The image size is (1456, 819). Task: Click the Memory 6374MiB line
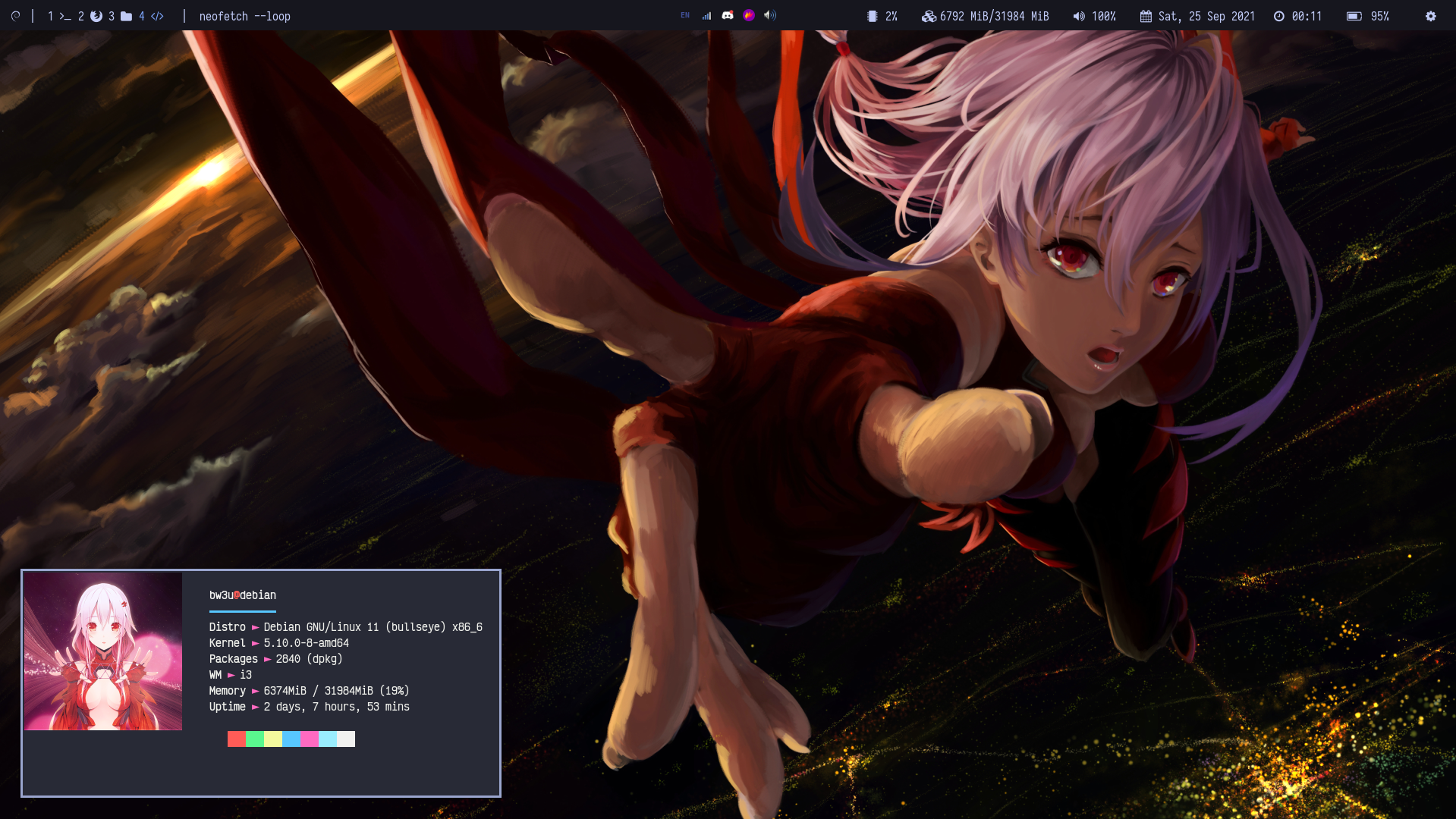point(310,691)
